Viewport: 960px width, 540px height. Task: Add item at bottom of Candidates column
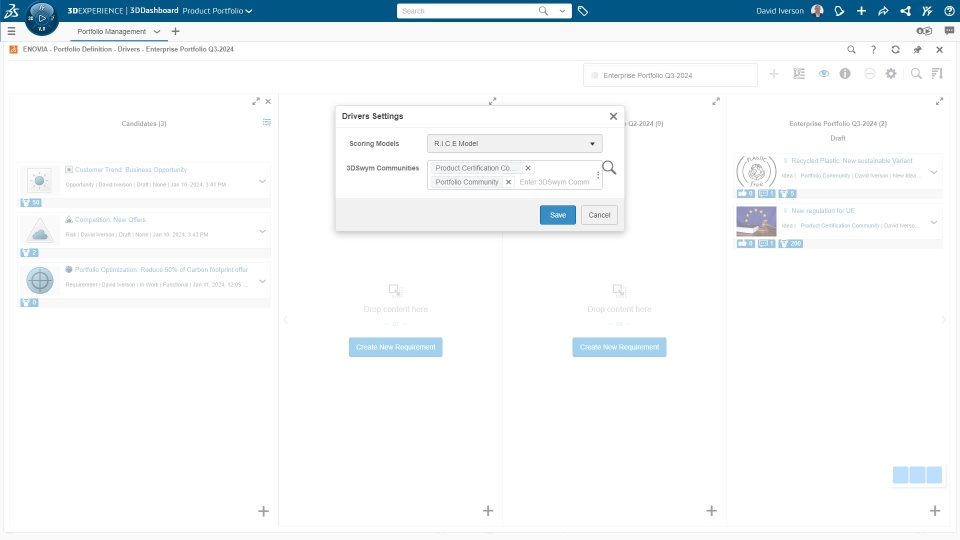(263, 511)
